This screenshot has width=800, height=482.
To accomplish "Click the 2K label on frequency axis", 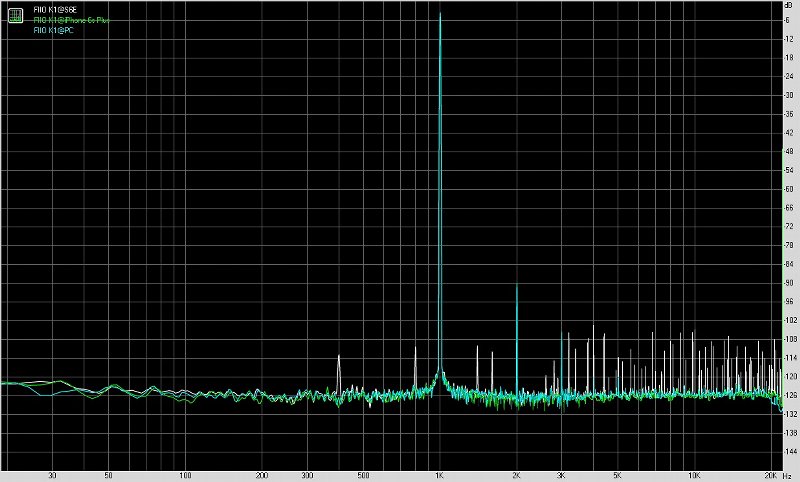I will pos(516,475).
